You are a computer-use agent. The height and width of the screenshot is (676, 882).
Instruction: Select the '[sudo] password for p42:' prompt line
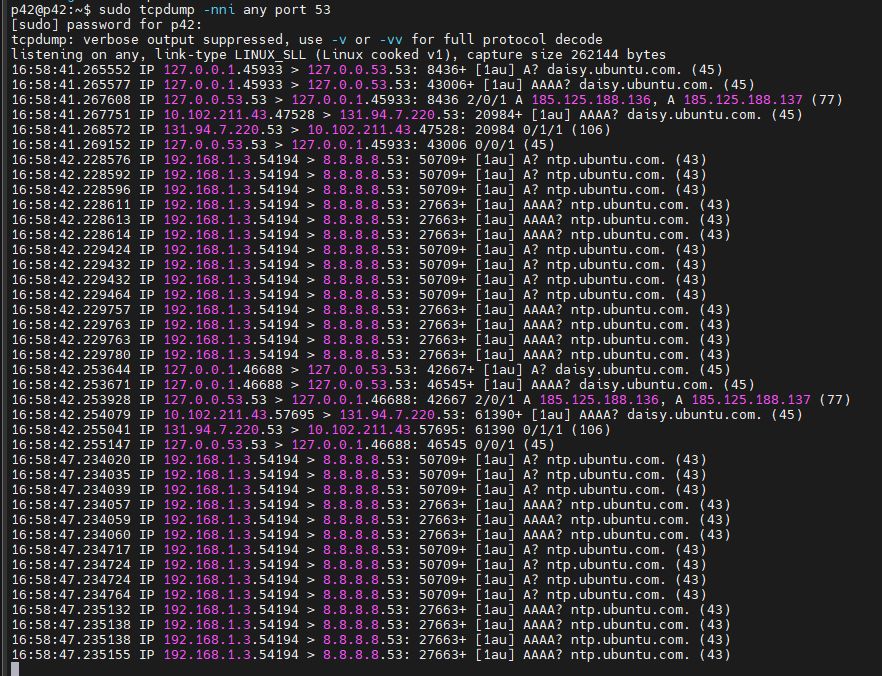[x=107, y=25]
